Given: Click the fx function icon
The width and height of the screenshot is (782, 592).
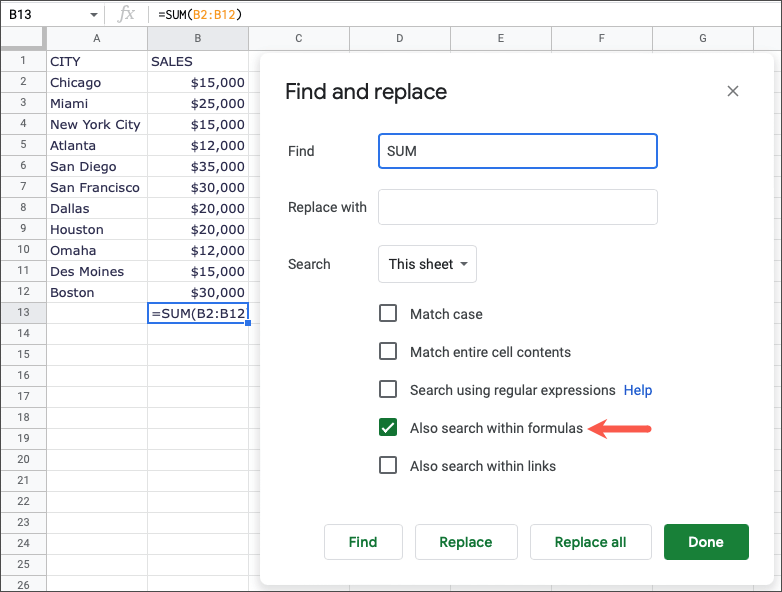Looking at the screenshot, I should [x=126, y=14].
